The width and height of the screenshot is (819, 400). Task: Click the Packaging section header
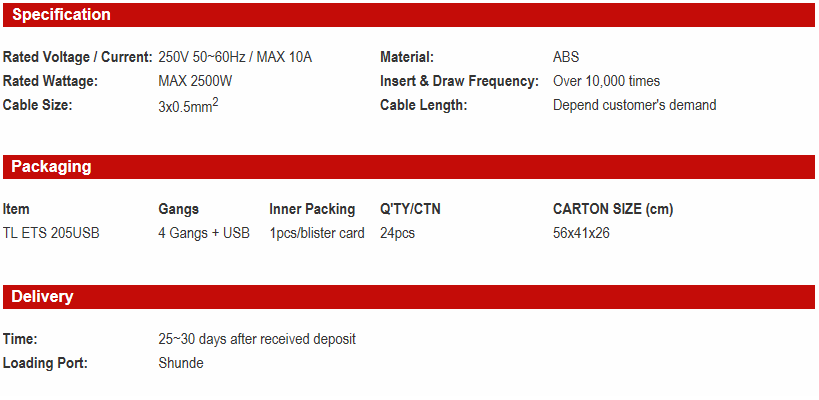51,167
